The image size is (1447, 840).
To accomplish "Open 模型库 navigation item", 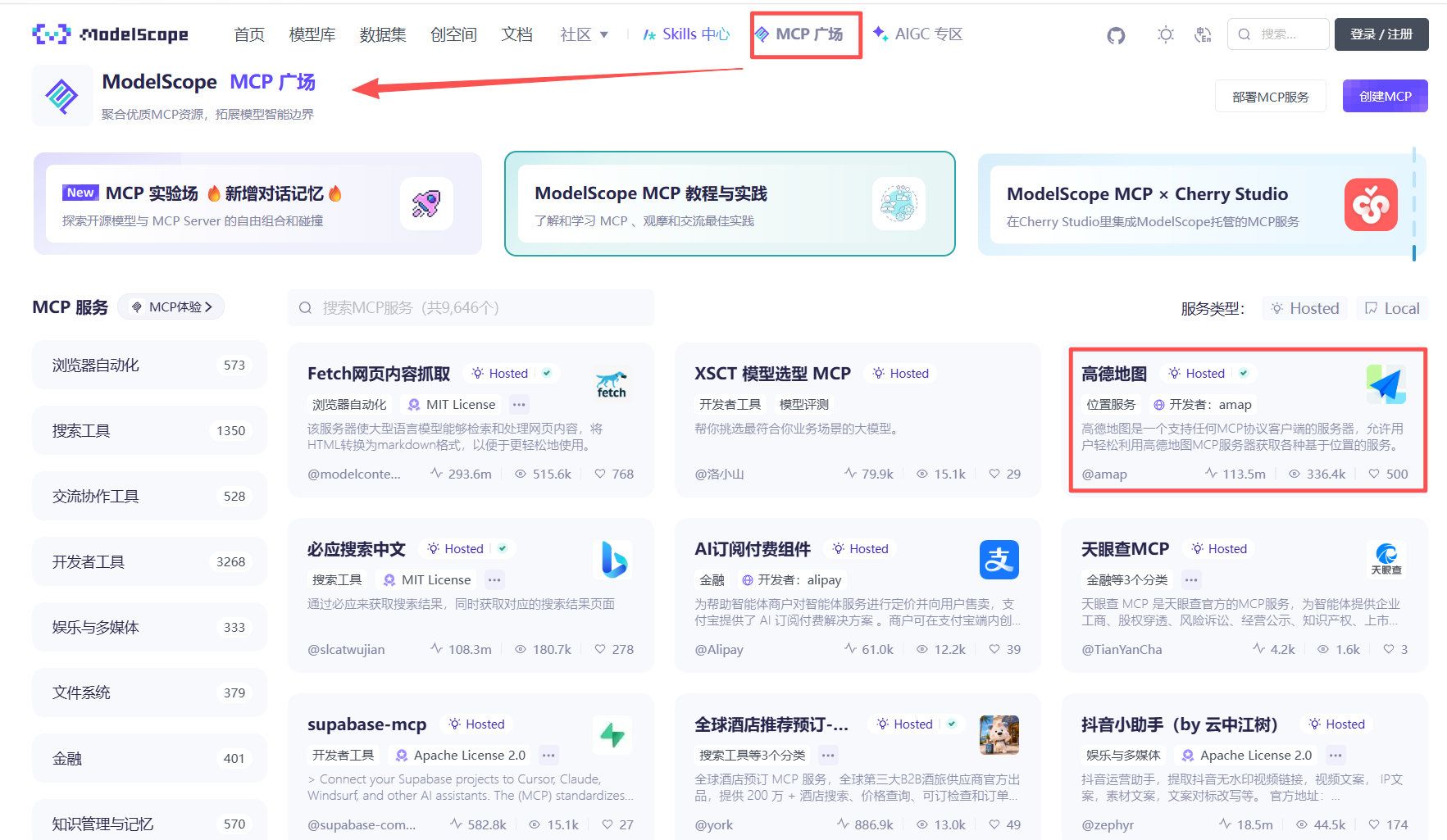I will 312,34.
